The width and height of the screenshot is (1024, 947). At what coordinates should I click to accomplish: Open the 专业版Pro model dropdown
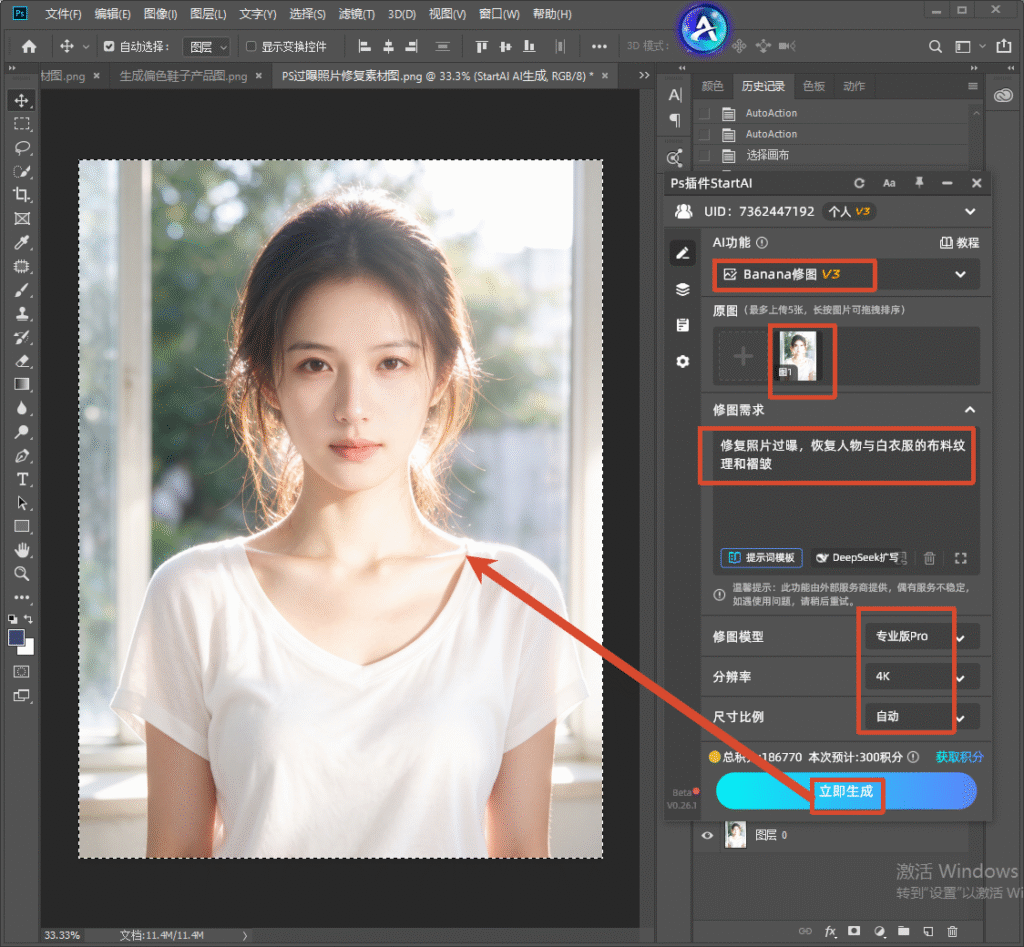tap(921, 636)
